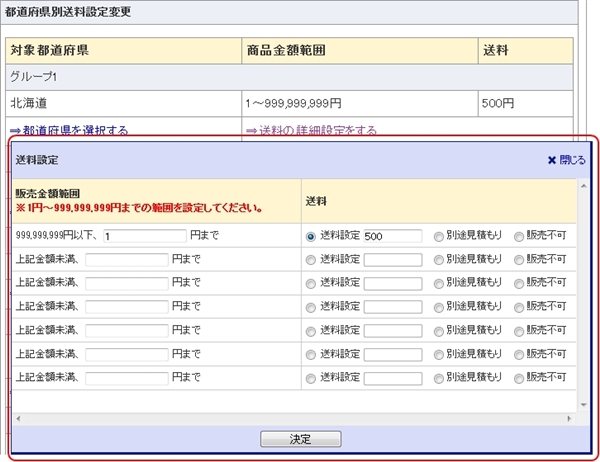Select 別途見積もり radio in the fifth row

click(x=439, y=330)
